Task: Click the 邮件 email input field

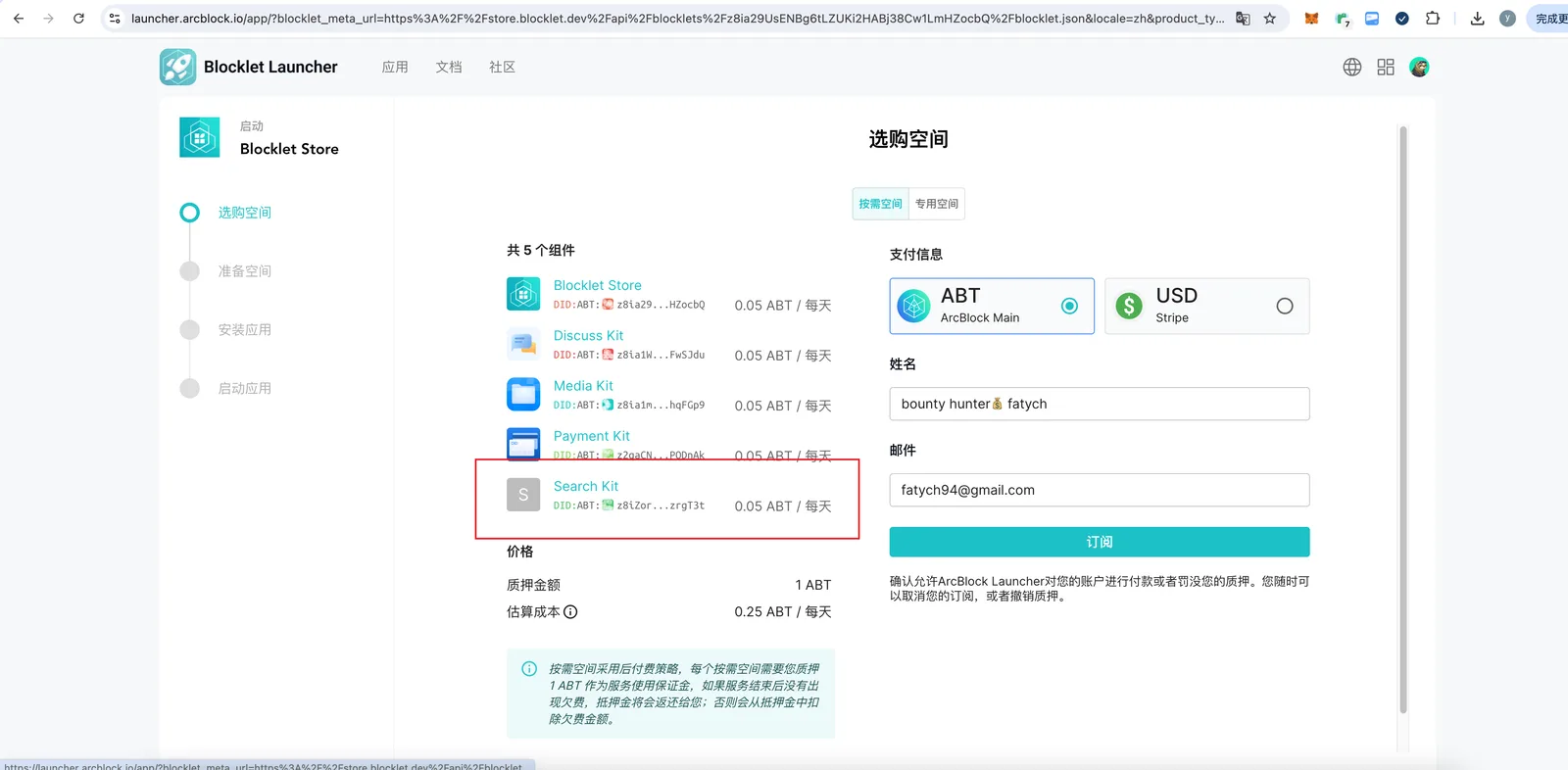Action: 1100,490
